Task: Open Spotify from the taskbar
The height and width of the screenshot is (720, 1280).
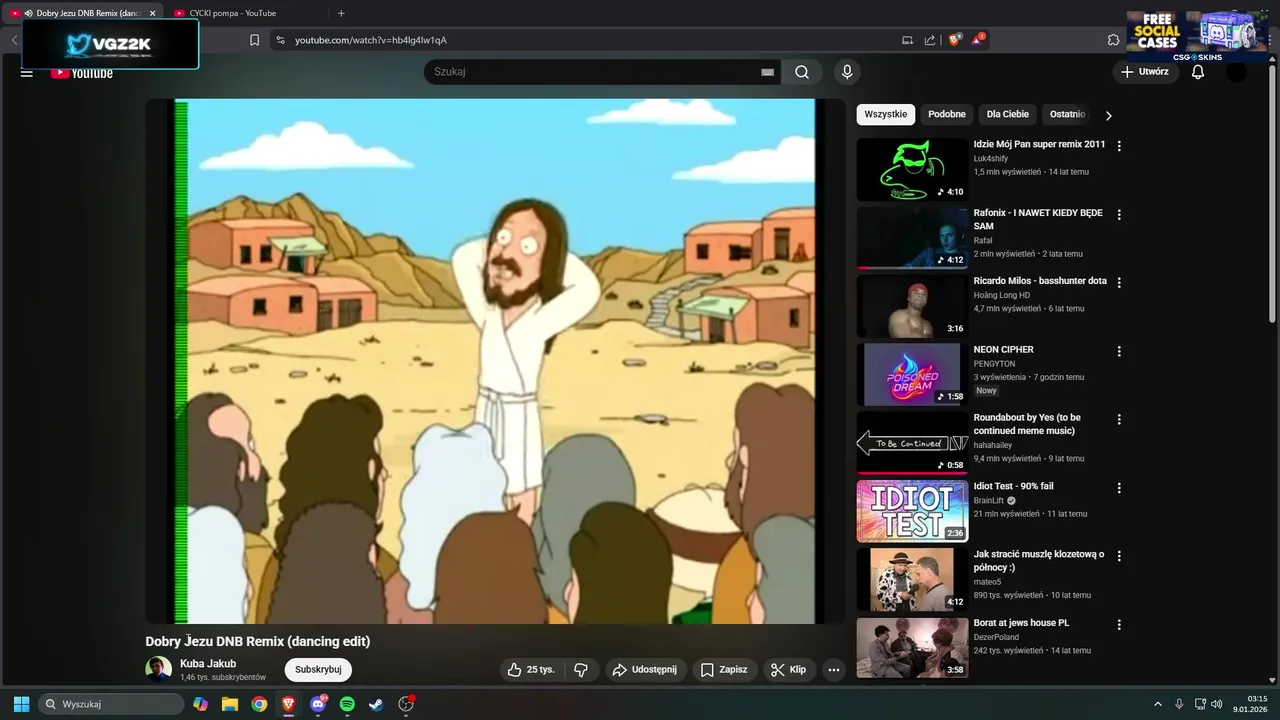Action: coord(347,704)
